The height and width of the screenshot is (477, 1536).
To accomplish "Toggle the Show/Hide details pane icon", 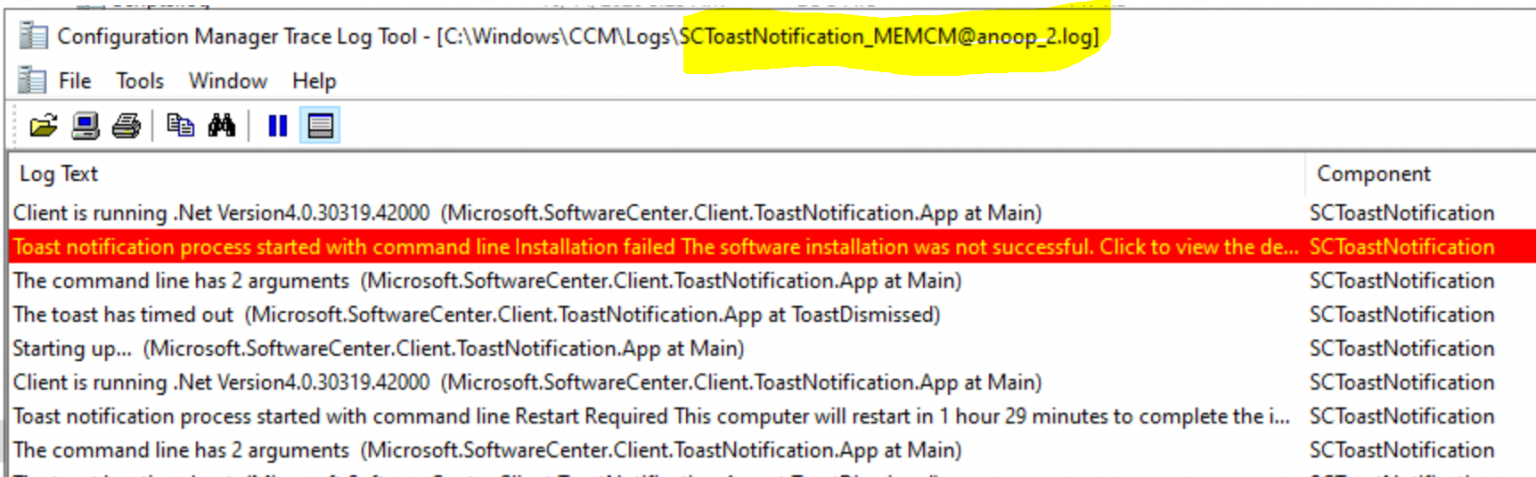I will click(320, 126).
